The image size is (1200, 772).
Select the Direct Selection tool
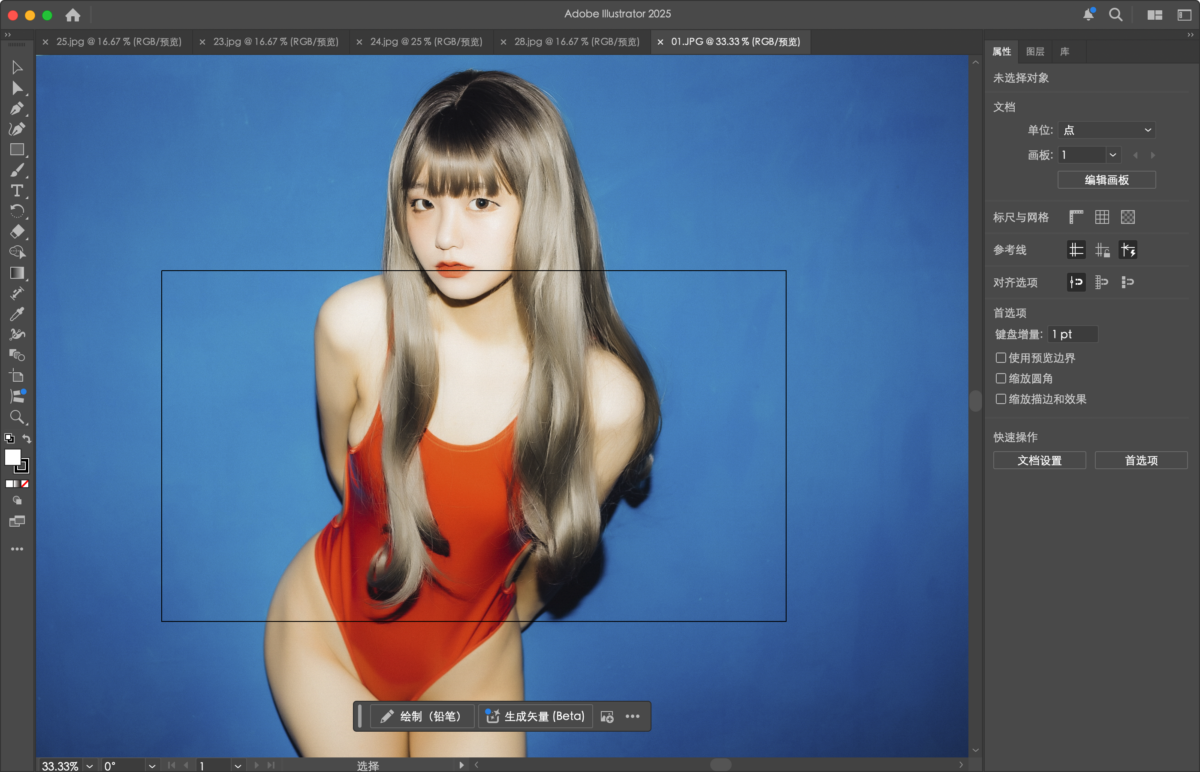[x=17, y=88]
